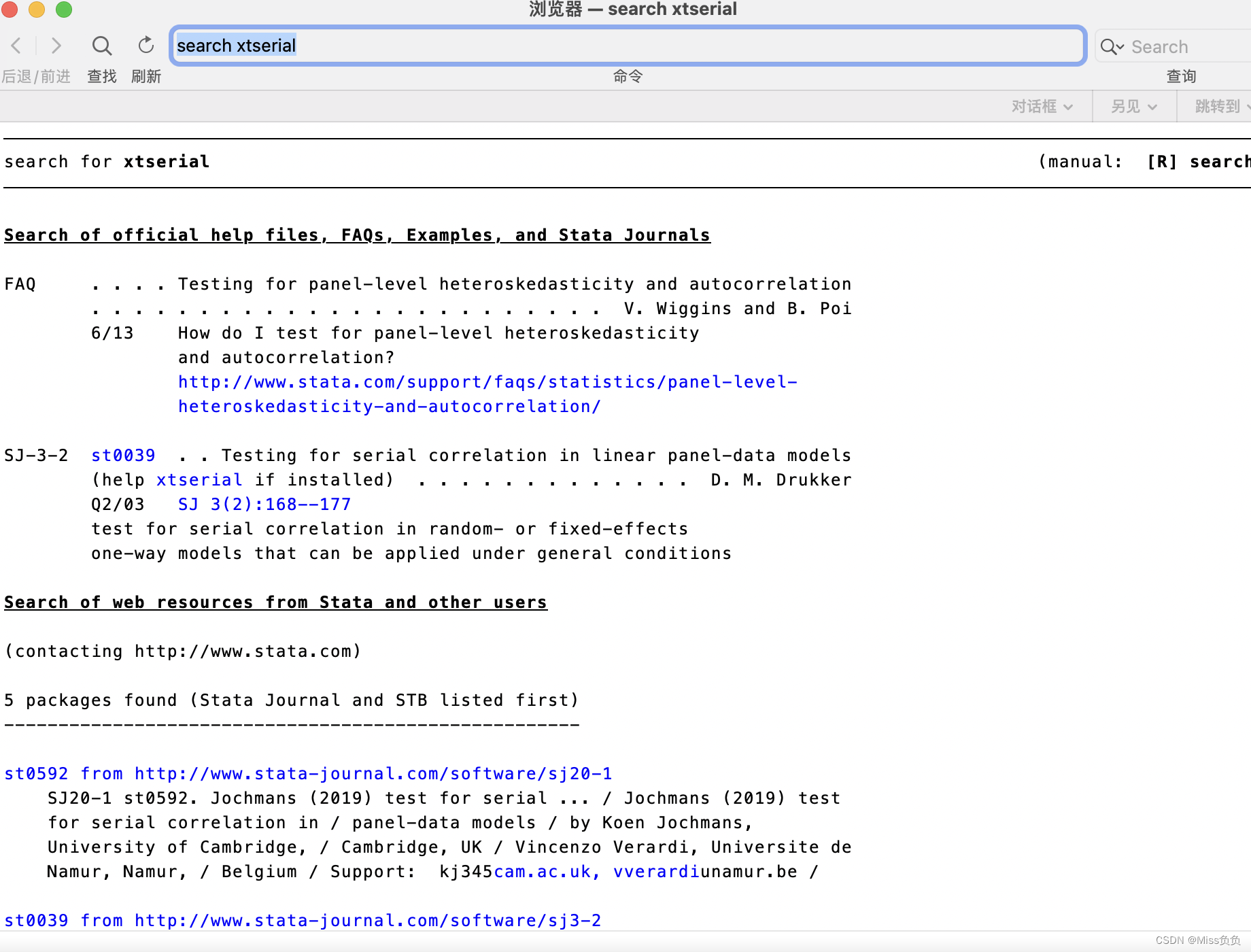Expand the 另见 dropdown
Image resolution: width=1251 pixels, height=952 pixels.
[1133, 107]
